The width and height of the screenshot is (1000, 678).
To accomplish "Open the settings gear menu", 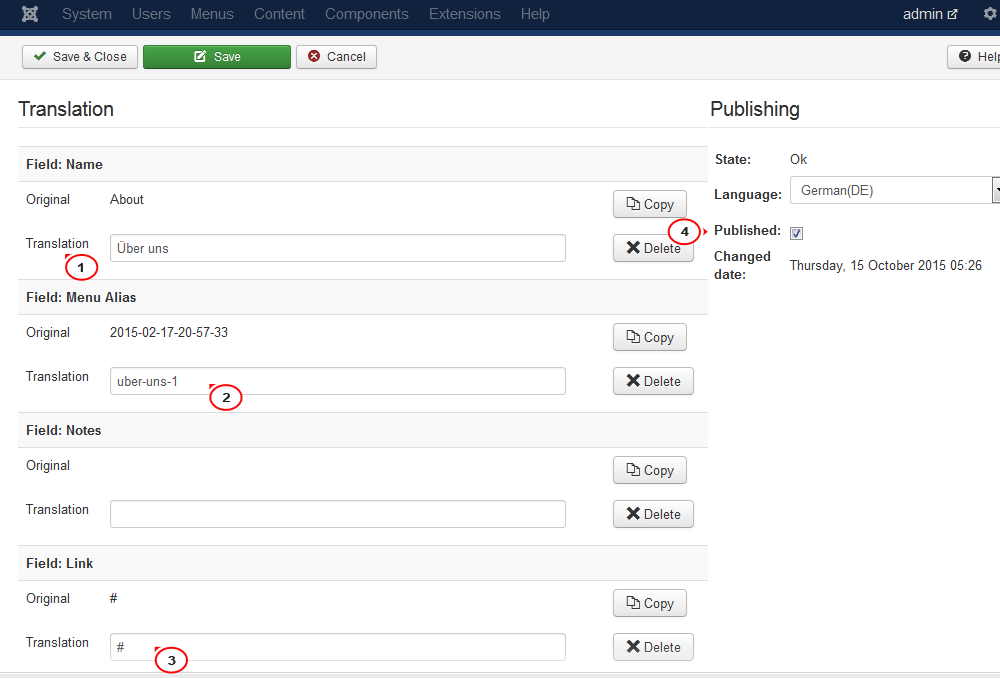I will [x=990, y=14].
